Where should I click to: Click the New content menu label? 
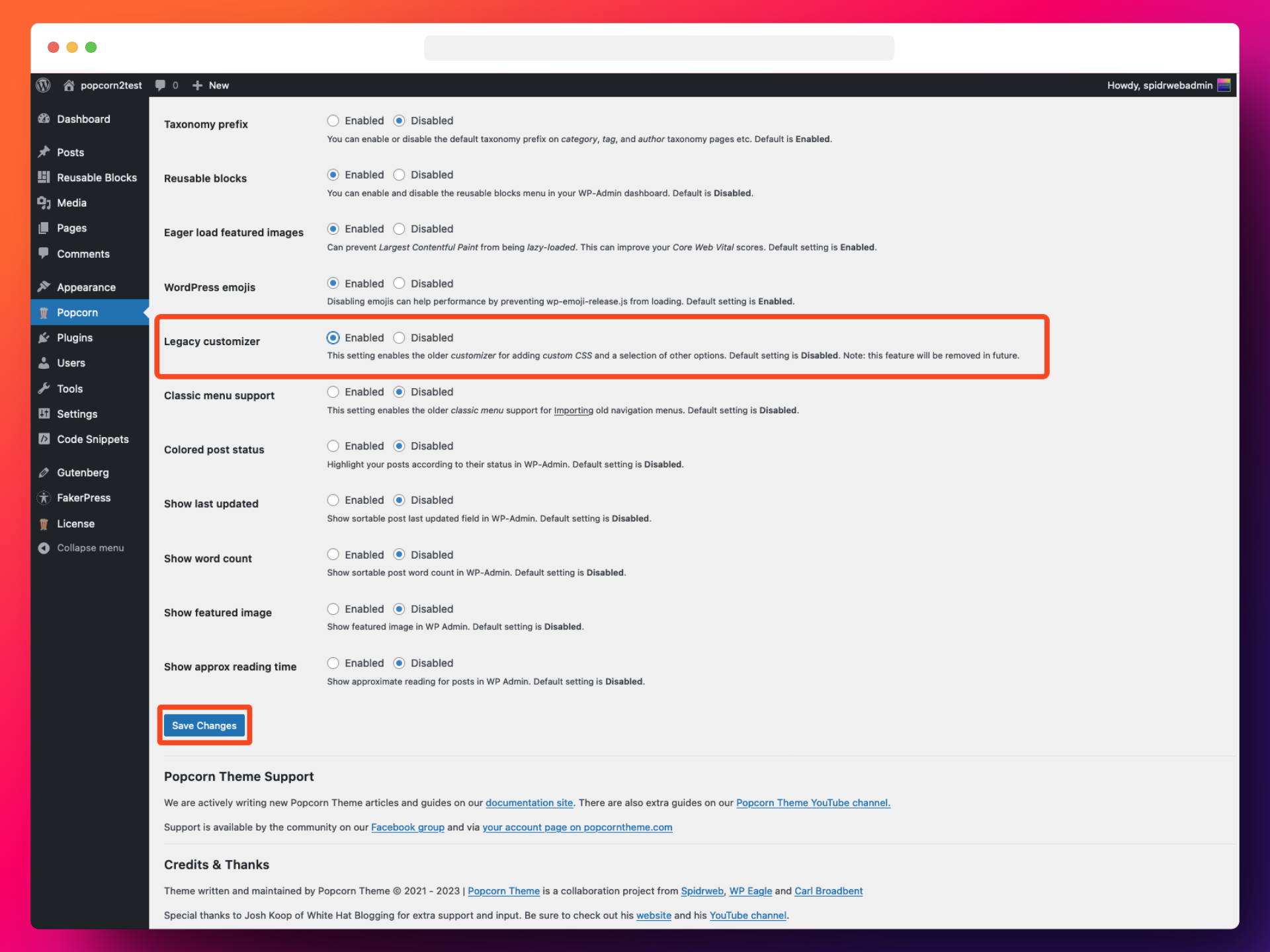[219, 85]
